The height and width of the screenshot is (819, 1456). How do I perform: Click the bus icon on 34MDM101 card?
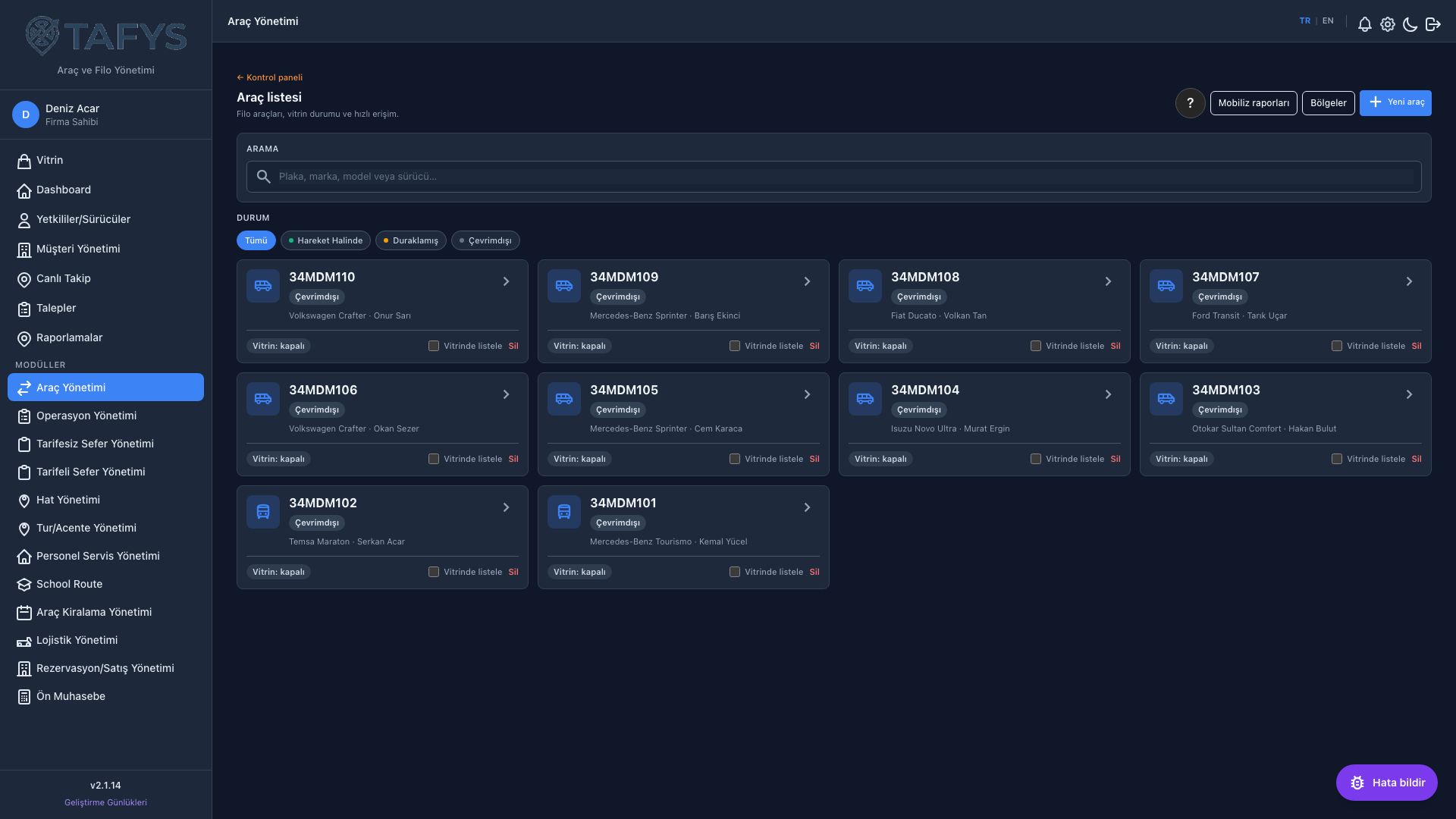tap(564, 512)
